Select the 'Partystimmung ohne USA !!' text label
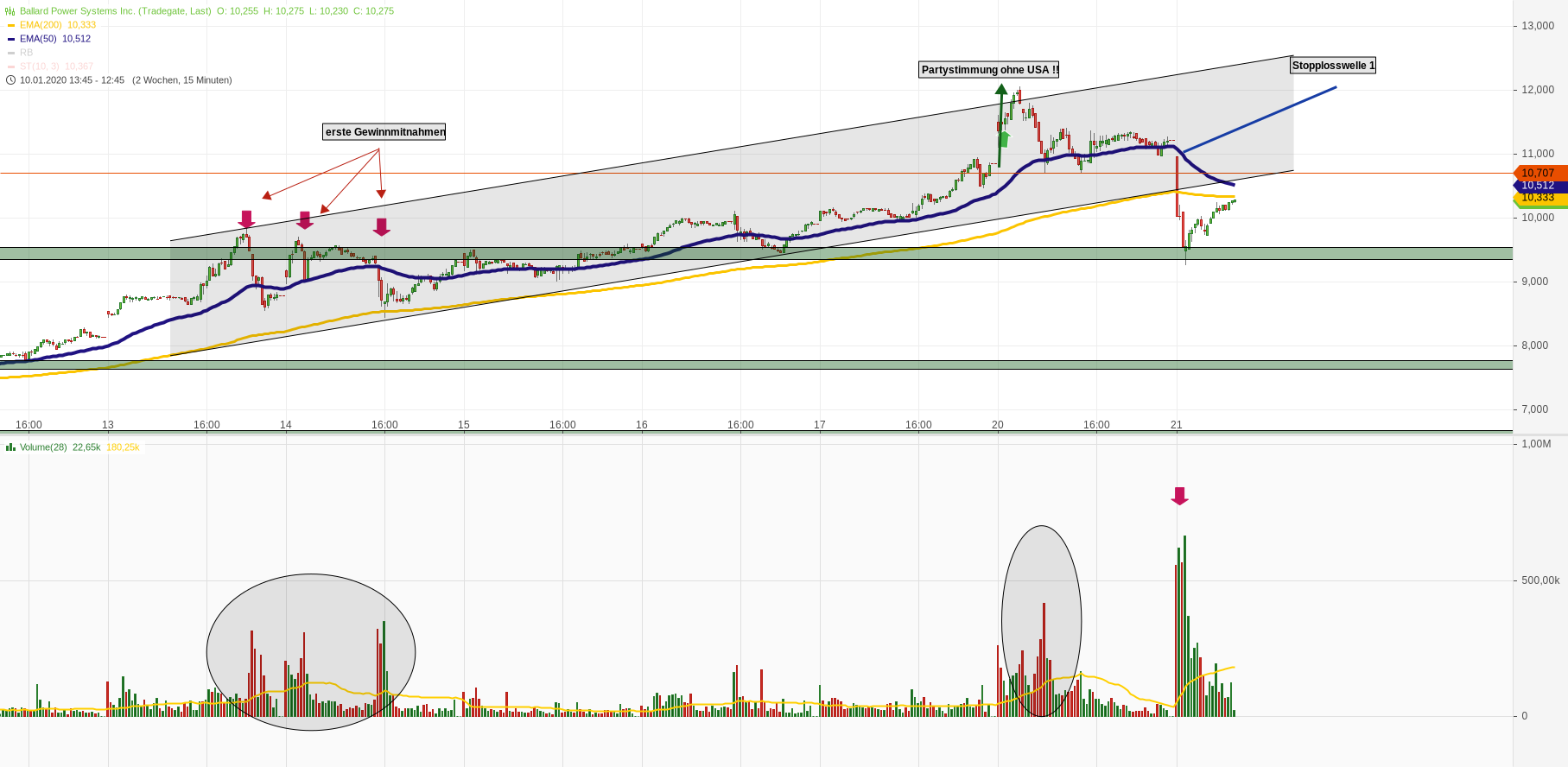The image size is (1568, 767). [988, 70]
